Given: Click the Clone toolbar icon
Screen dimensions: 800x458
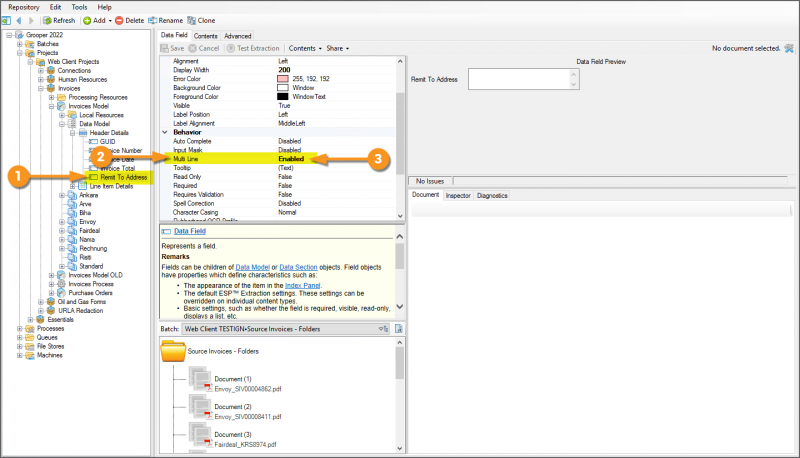Looking at the screenshot, I should (191, 20).
